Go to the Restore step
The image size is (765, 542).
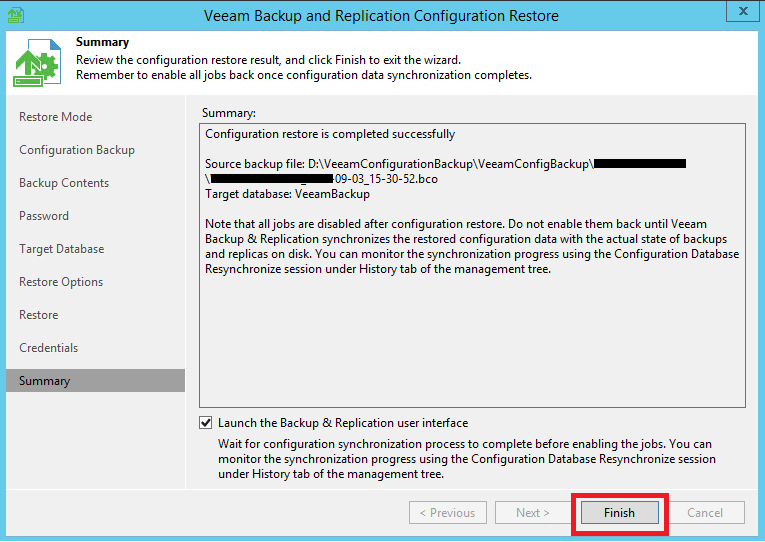click(x=39, y=315)
